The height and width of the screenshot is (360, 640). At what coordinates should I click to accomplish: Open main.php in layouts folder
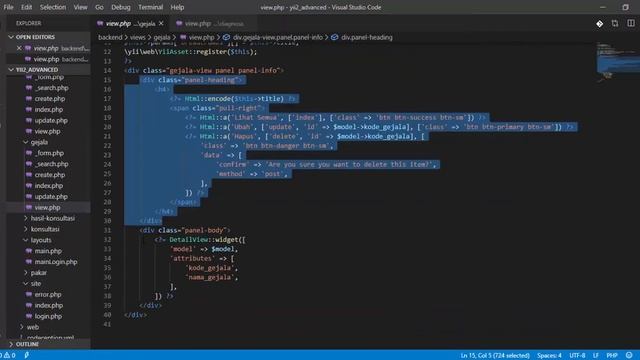(48, 251)
